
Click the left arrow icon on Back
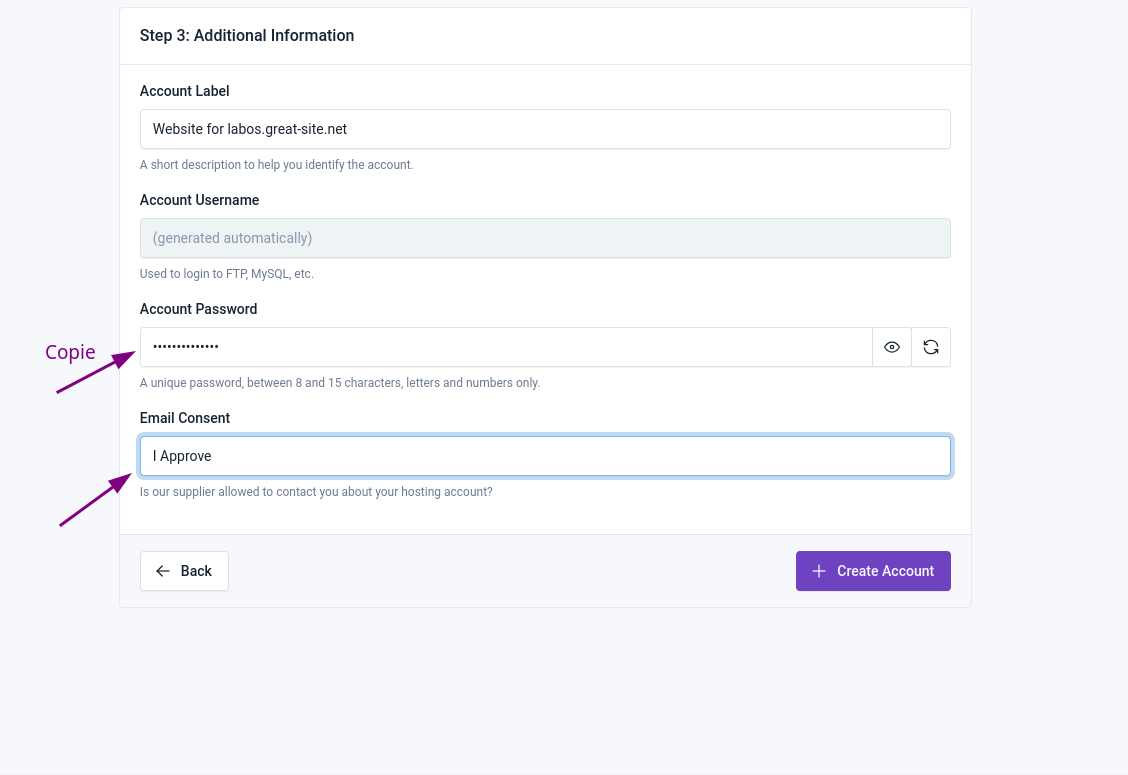(163, 571)
